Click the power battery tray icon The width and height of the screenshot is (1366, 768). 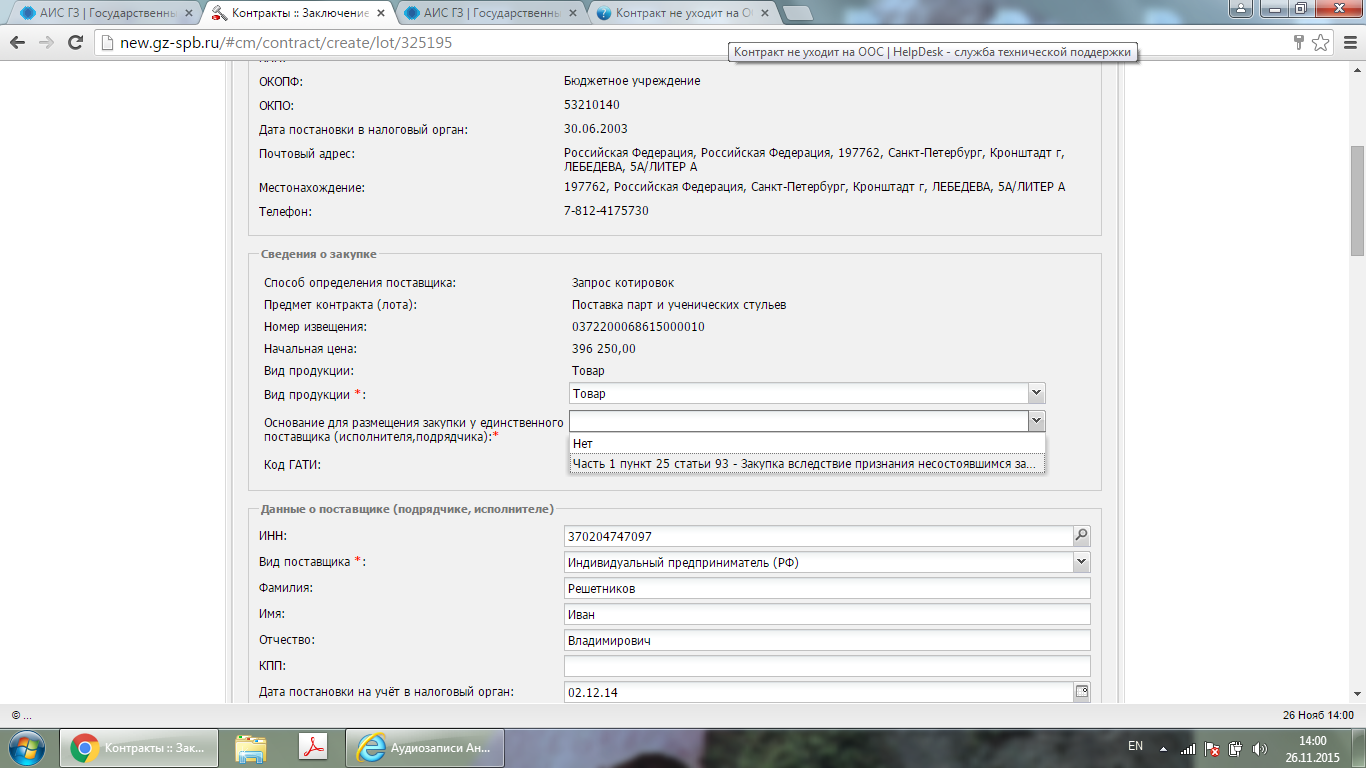[x=1235, y=748]
